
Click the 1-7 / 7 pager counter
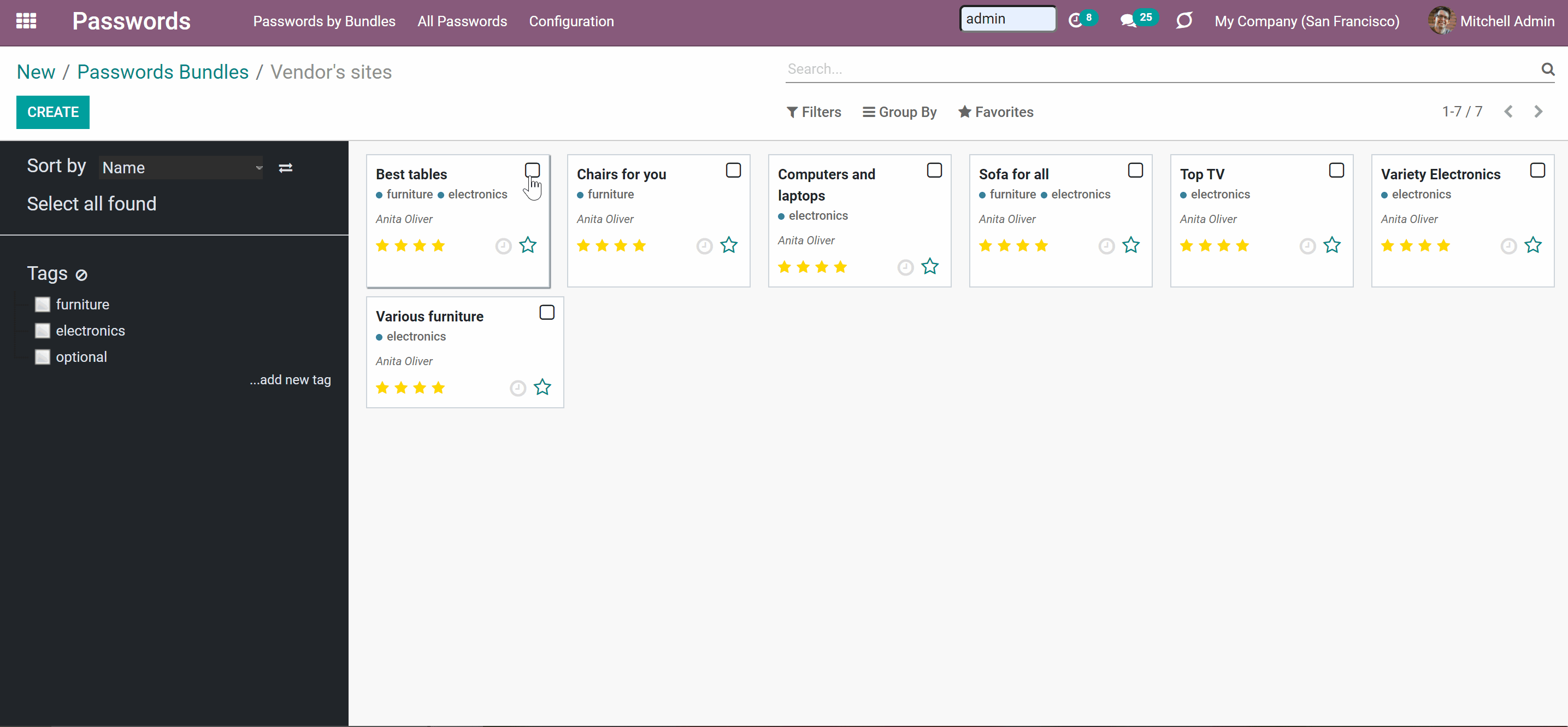(1462, 112)
